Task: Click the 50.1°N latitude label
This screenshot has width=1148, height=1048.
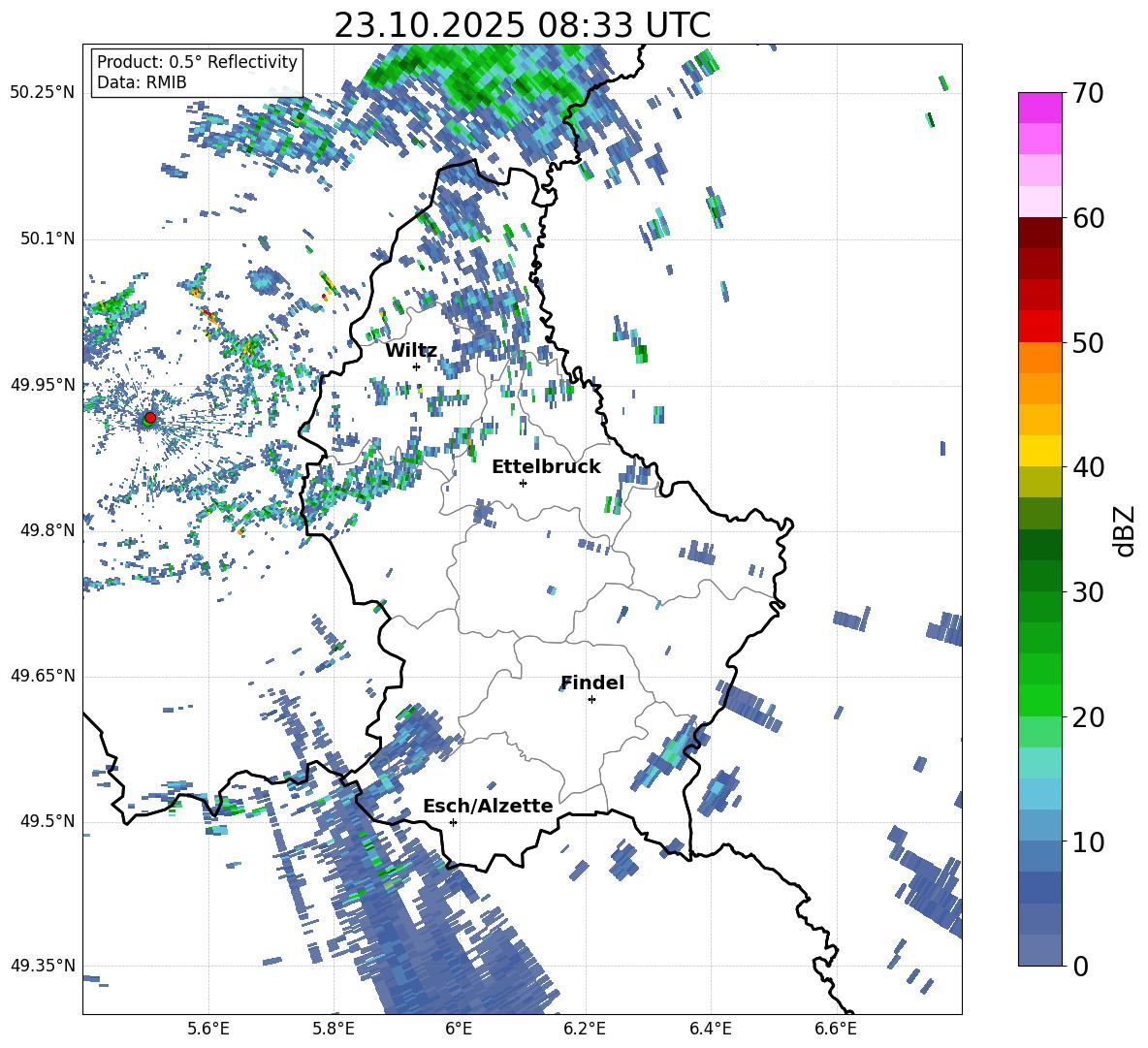Action: tap(47, 239)
